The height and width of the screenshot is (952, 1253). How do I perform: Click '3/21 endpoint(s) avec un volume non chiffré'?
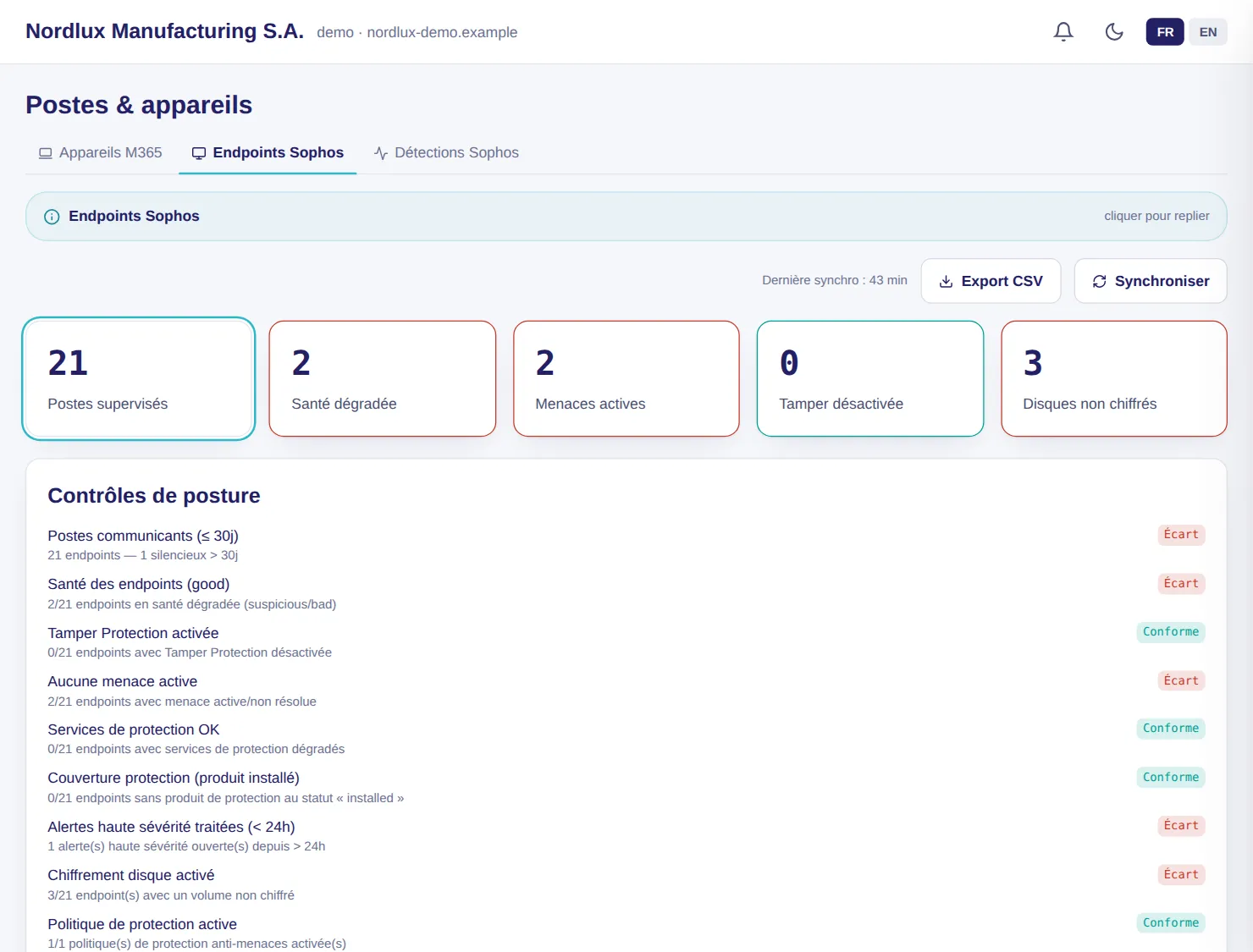click(x=171, y=895)
